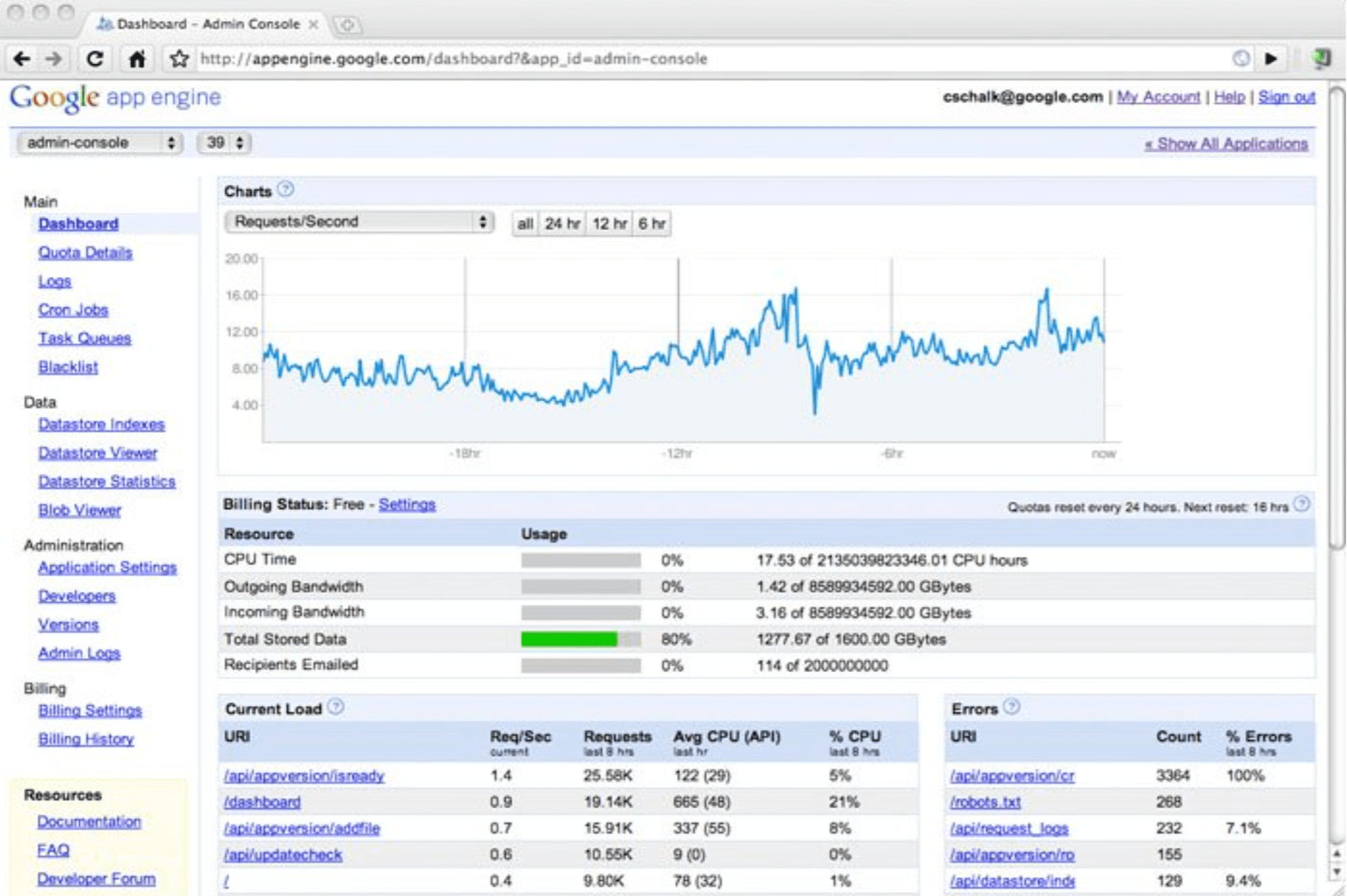Switch chart range to 6 hr
This screenshot has height=896, width=1347.
point(652,224)
